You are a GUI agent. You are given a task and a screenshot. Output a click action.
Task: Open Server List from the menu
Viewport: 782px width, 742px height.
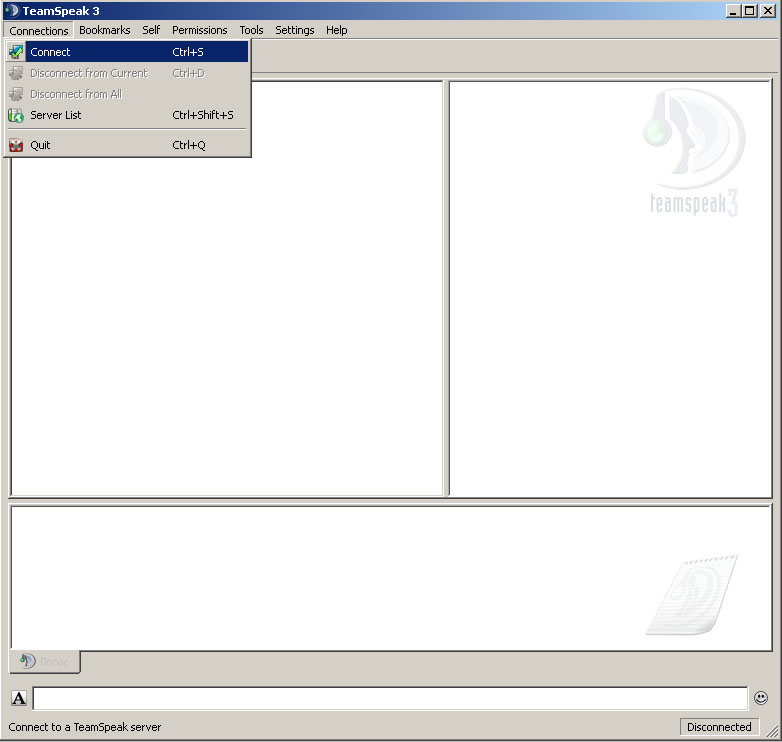127,115
